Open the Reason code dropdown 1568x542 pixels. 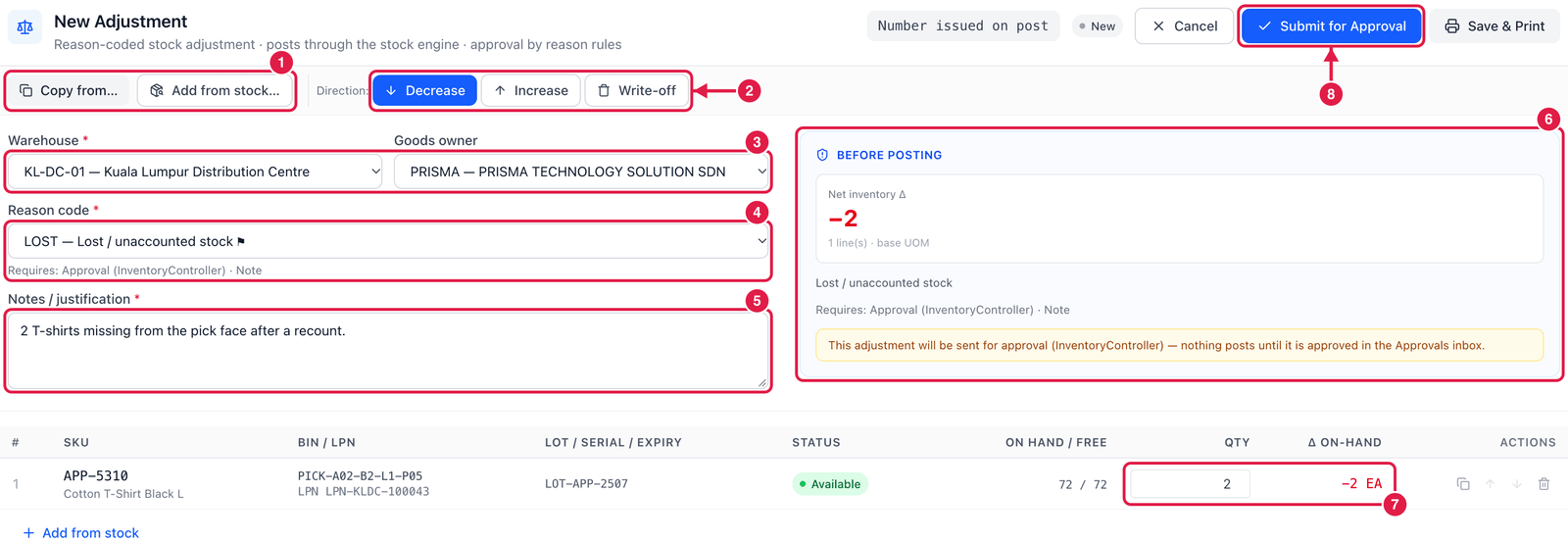tap(388, 241)
